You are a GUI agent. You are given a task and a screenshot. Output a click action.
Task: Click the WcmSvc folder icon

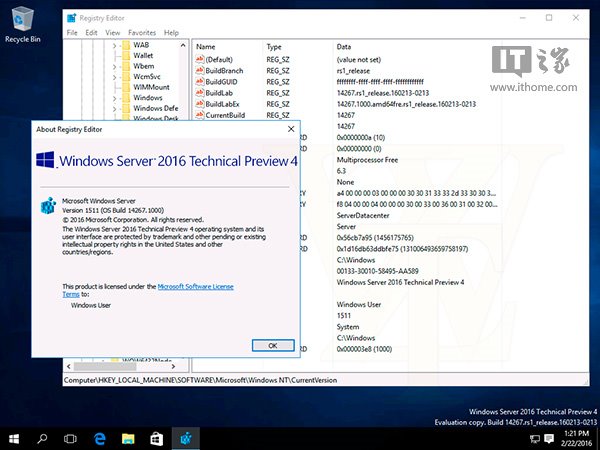tap(126, 77)
